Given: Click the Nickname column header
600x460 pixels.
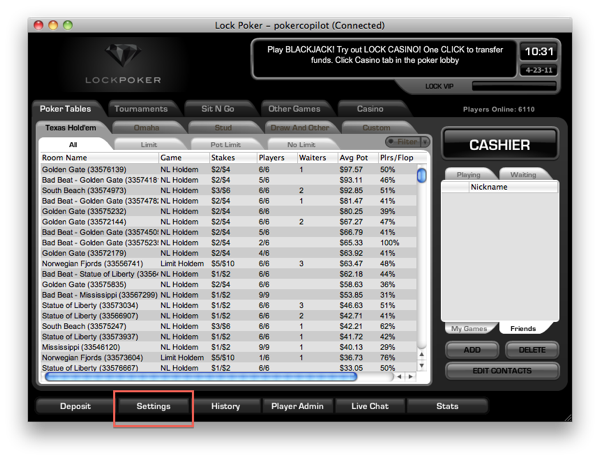Looking at the screenshot, I should tap(513, 187).
